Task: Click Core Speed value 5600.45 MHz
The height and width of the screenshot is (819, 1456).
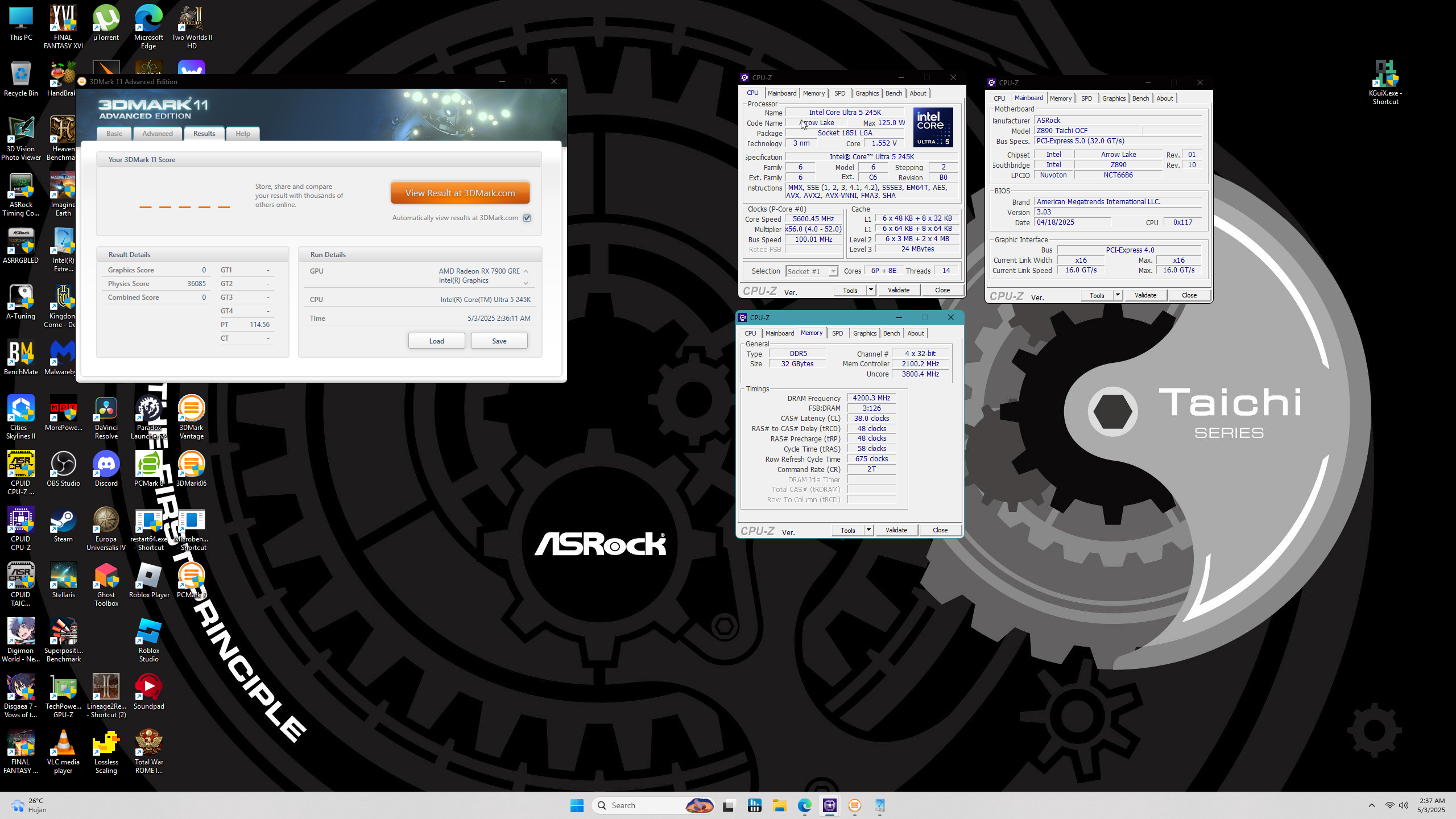Action: 813,219
